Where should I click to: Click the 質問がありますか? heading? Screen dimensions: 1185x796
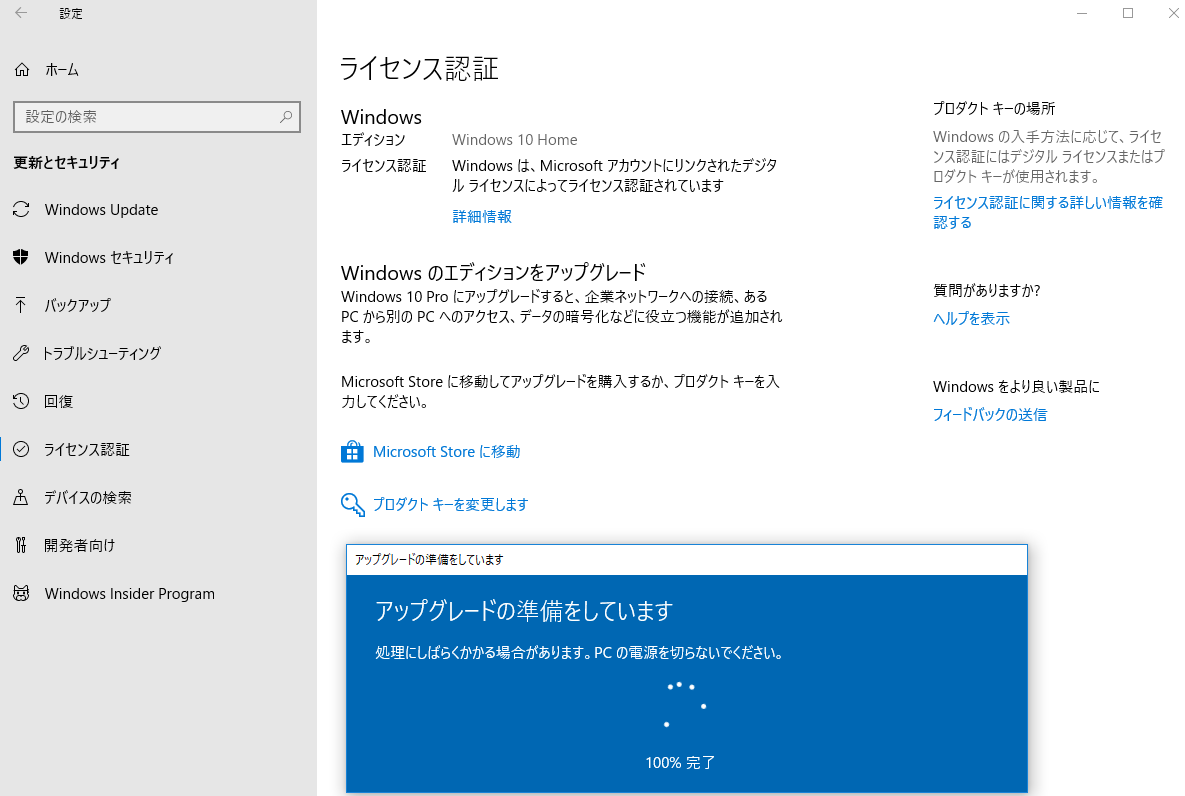click(986, 290)
